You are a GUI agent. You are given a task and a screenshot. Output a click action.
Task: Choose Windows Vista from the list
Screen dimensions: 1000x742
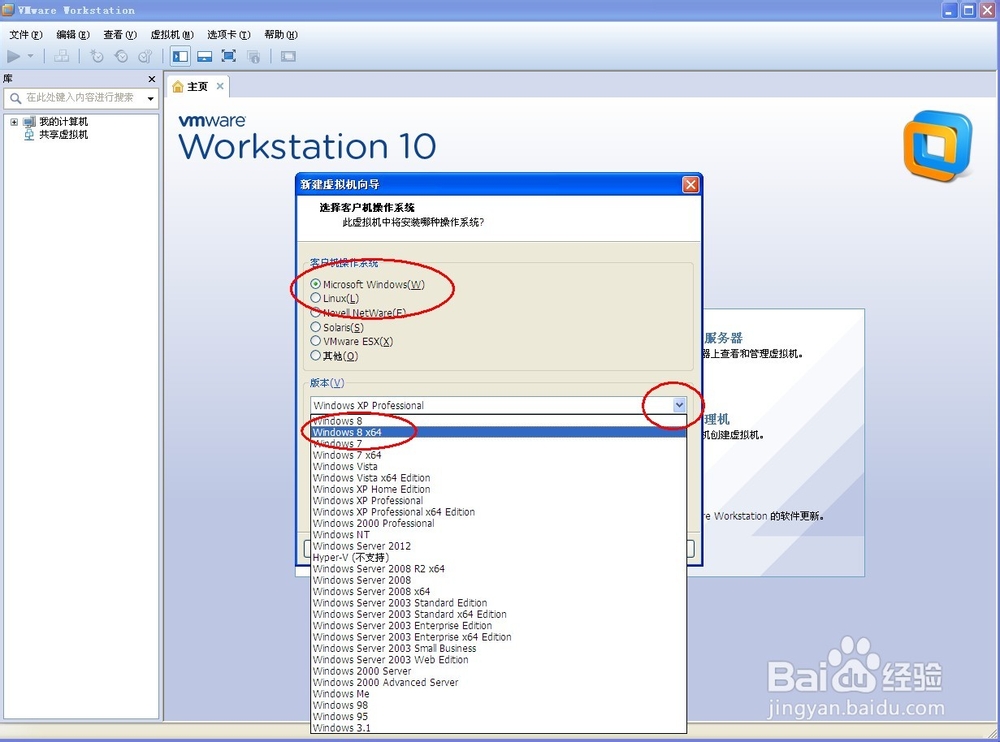coord(499,466)
